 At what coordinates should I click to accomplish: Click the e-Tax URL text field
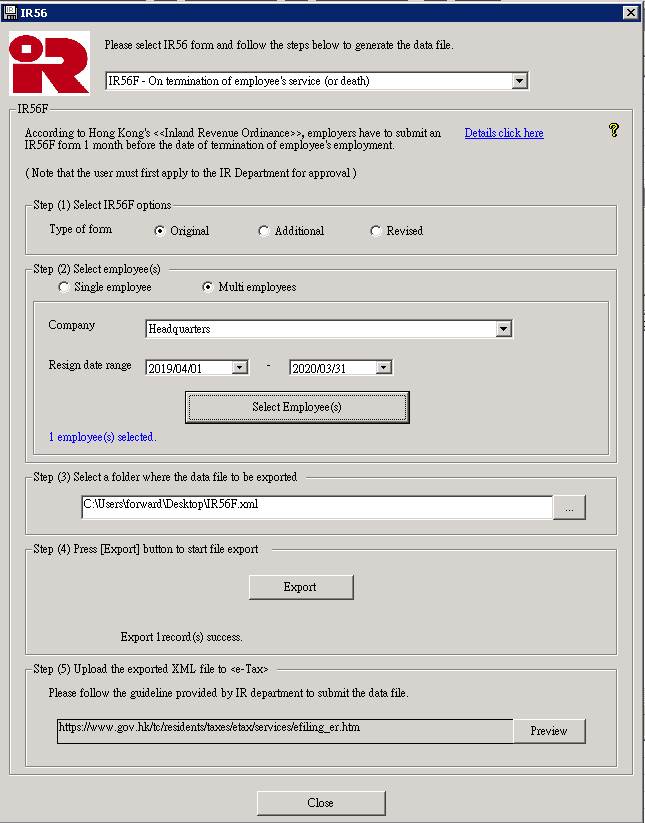click(x=285, y=731)
